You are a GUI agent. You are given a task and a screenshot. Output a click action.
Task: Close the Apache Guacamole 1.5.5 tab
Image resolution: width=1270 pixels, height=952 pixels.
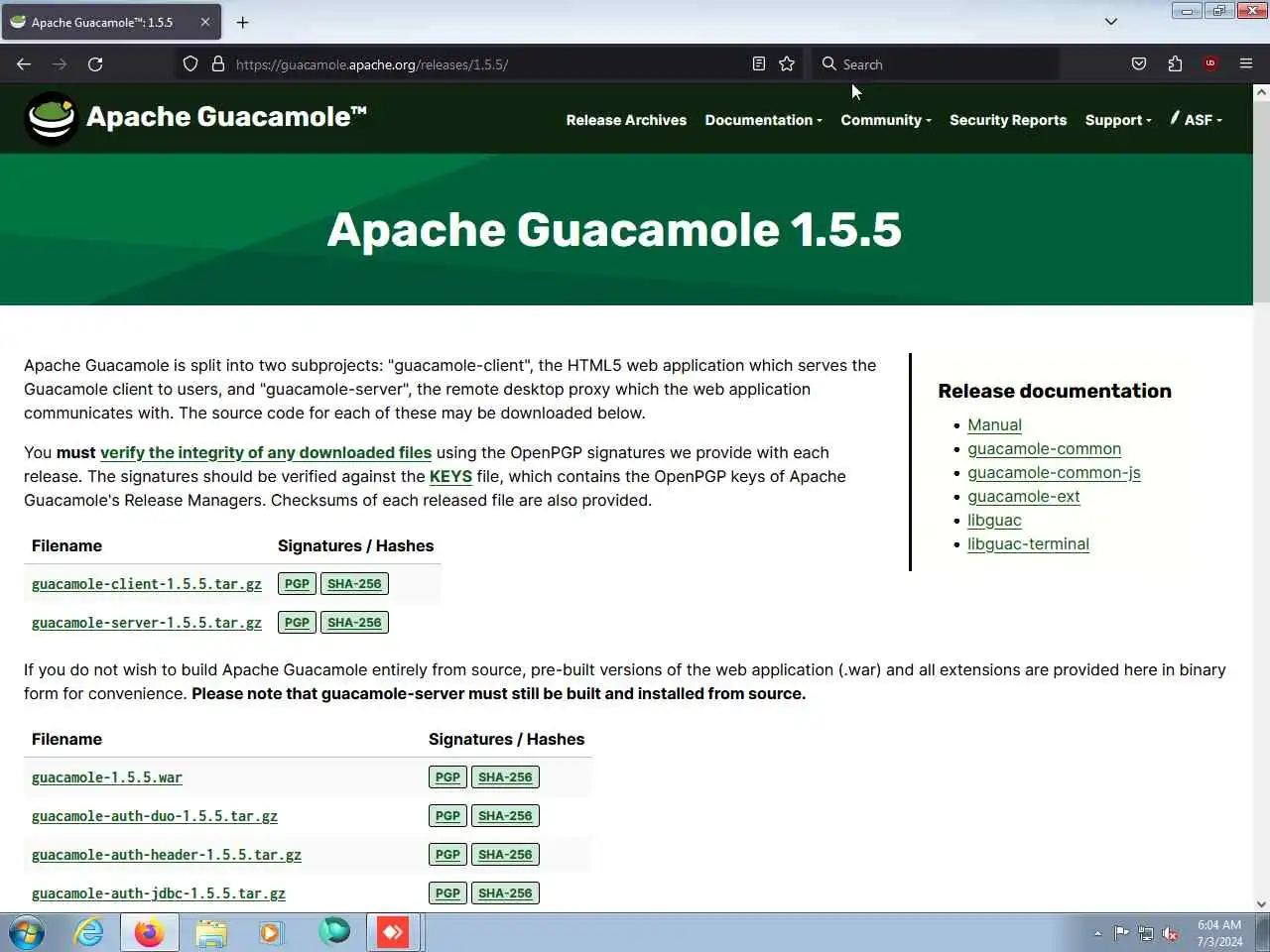tap(205, 22)
